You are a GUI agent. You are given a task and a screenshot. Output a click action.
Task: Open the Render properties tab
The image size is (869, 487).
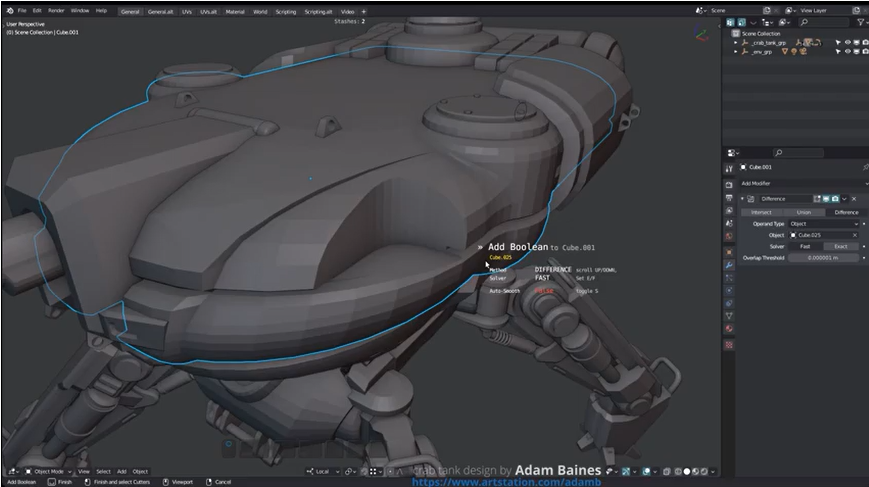pyautogui.click(x=729, y=184)
